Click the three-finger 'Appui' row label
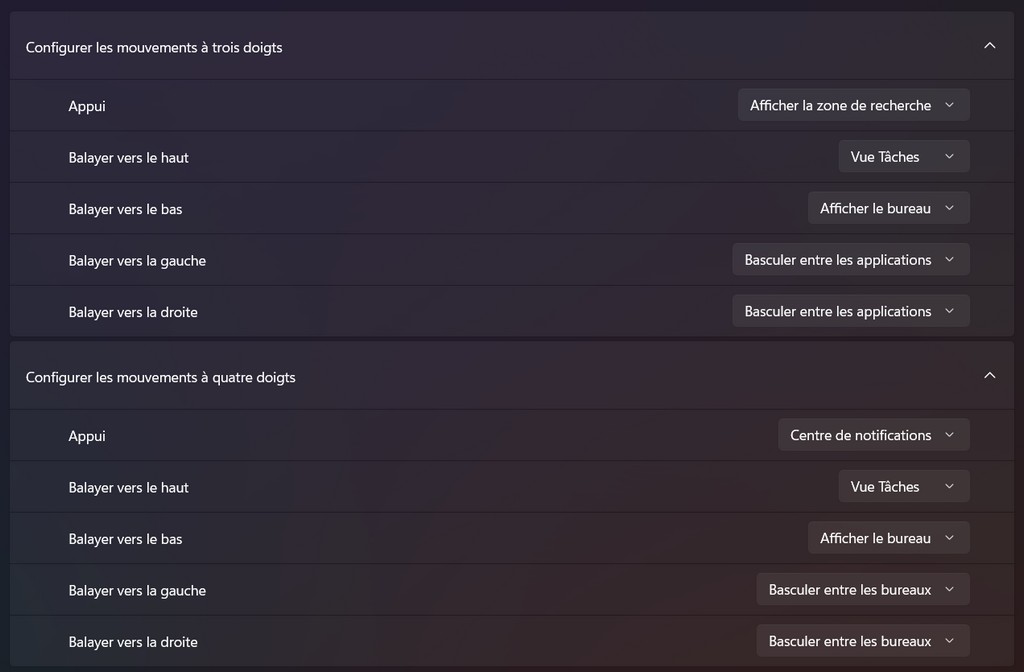Viewport: 1024px width, 672px height. (x=87, y=106)
